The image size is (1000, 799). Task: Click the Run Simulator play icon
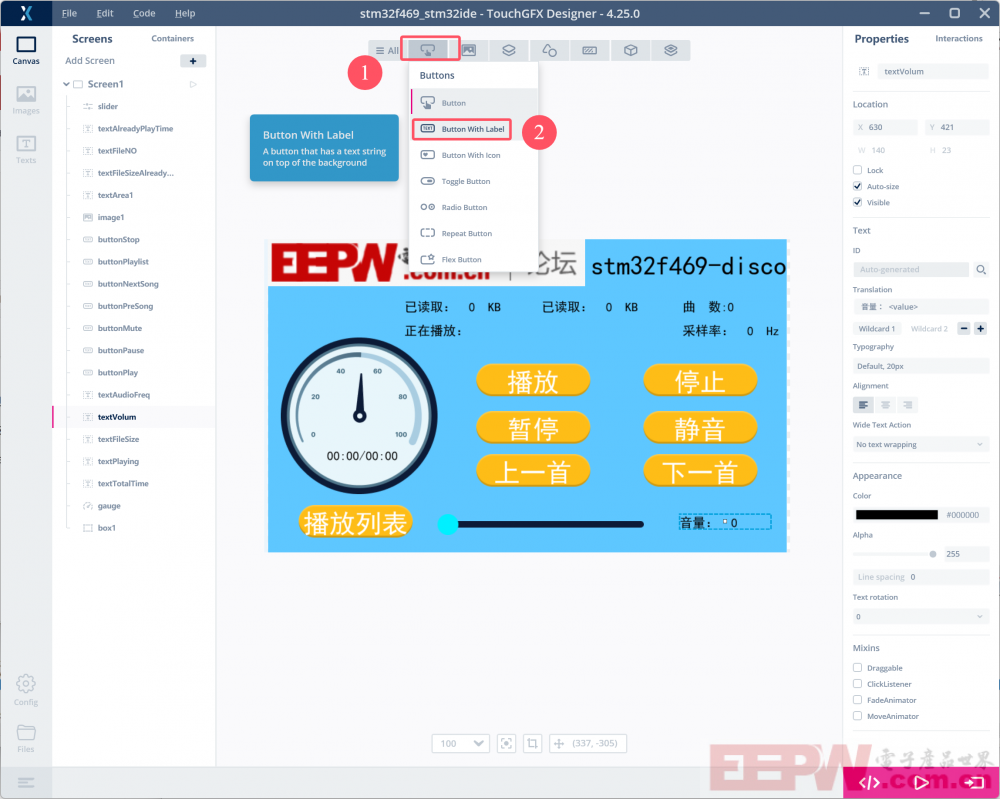[921, 782]
